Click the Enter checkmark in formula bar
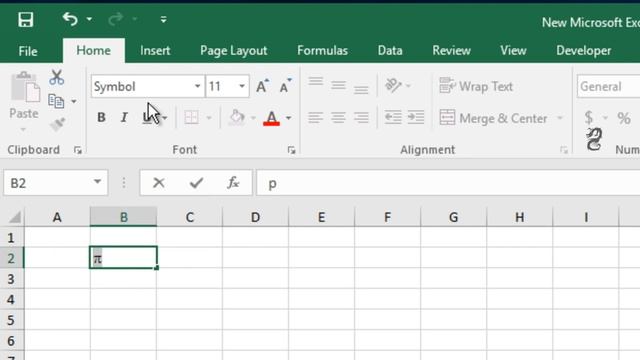This screenshot has width=640, height=360. [x=196, y=183]
